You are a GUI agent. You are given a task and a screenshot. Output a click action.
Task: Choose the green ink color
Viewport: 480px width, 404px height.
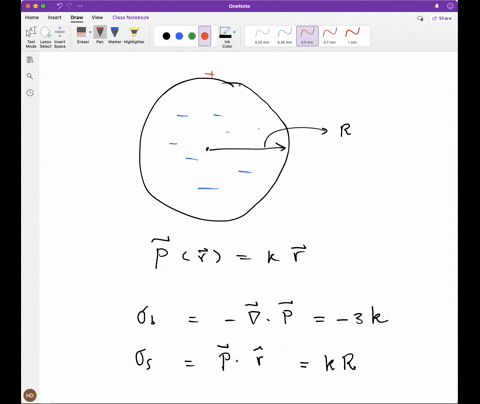point(192,36)
